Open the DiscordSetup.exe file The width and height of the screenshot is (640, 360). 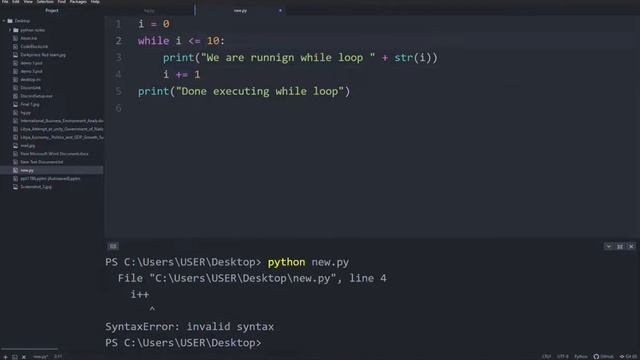(36, 96)
